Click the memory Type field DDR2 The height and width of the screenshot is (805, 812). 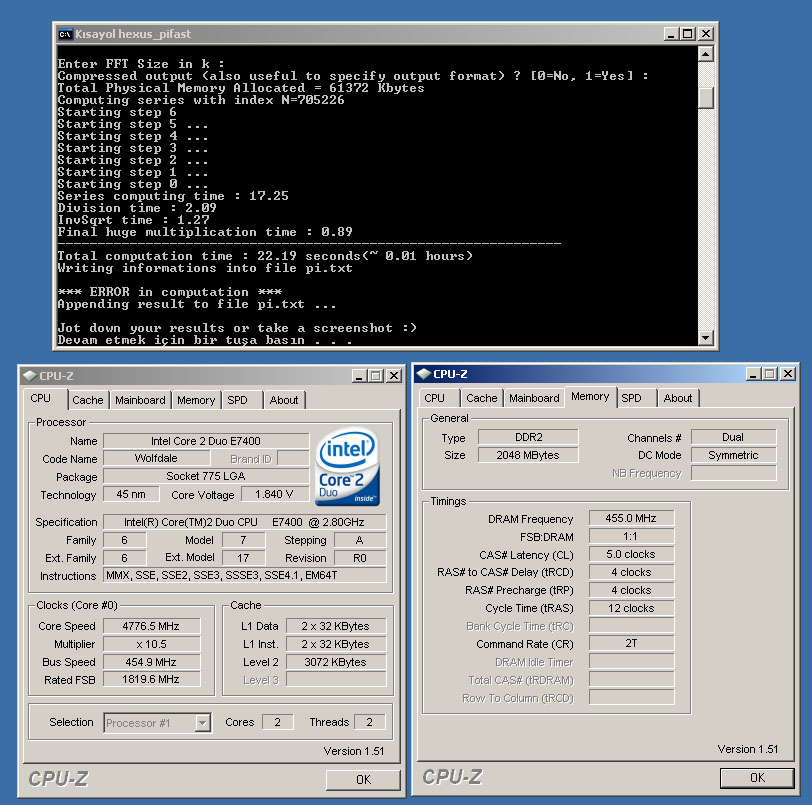pos(528,437)
